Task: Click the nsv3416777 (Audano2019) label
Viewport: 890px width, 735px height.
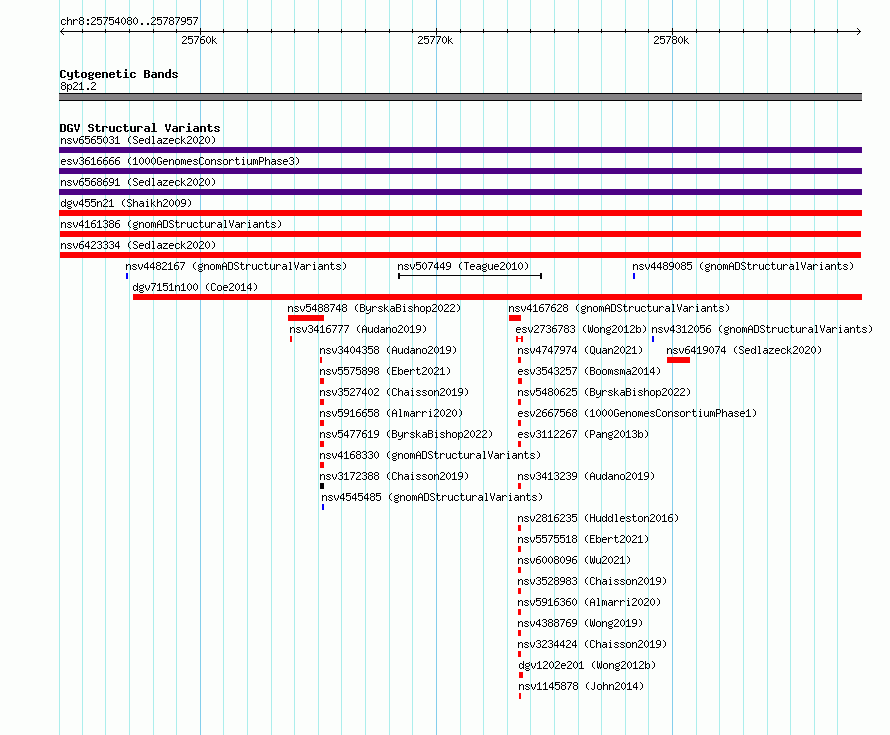Action: coord(358,329)
